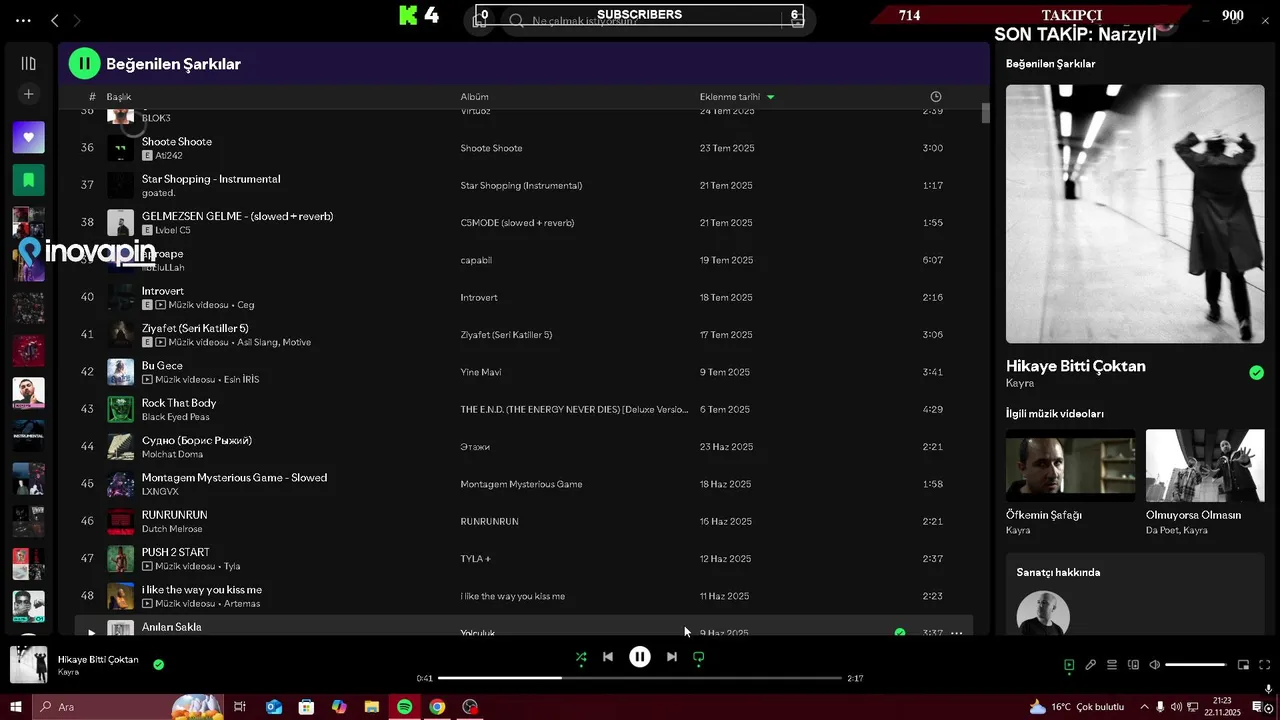
Task: Open File Explorer from taskbar
Action: coord(371,707)
